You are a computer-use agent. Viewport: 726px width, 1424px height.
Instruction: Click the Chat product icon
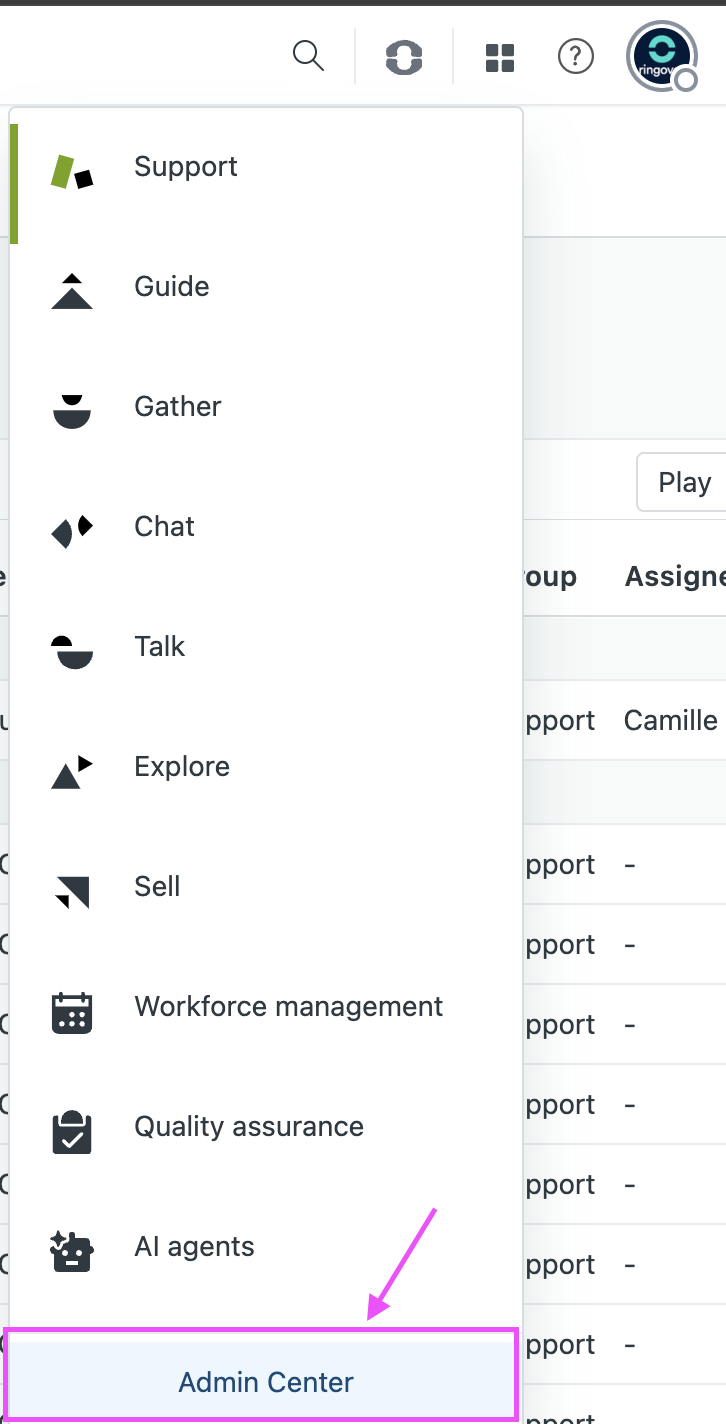coord(72,531)
